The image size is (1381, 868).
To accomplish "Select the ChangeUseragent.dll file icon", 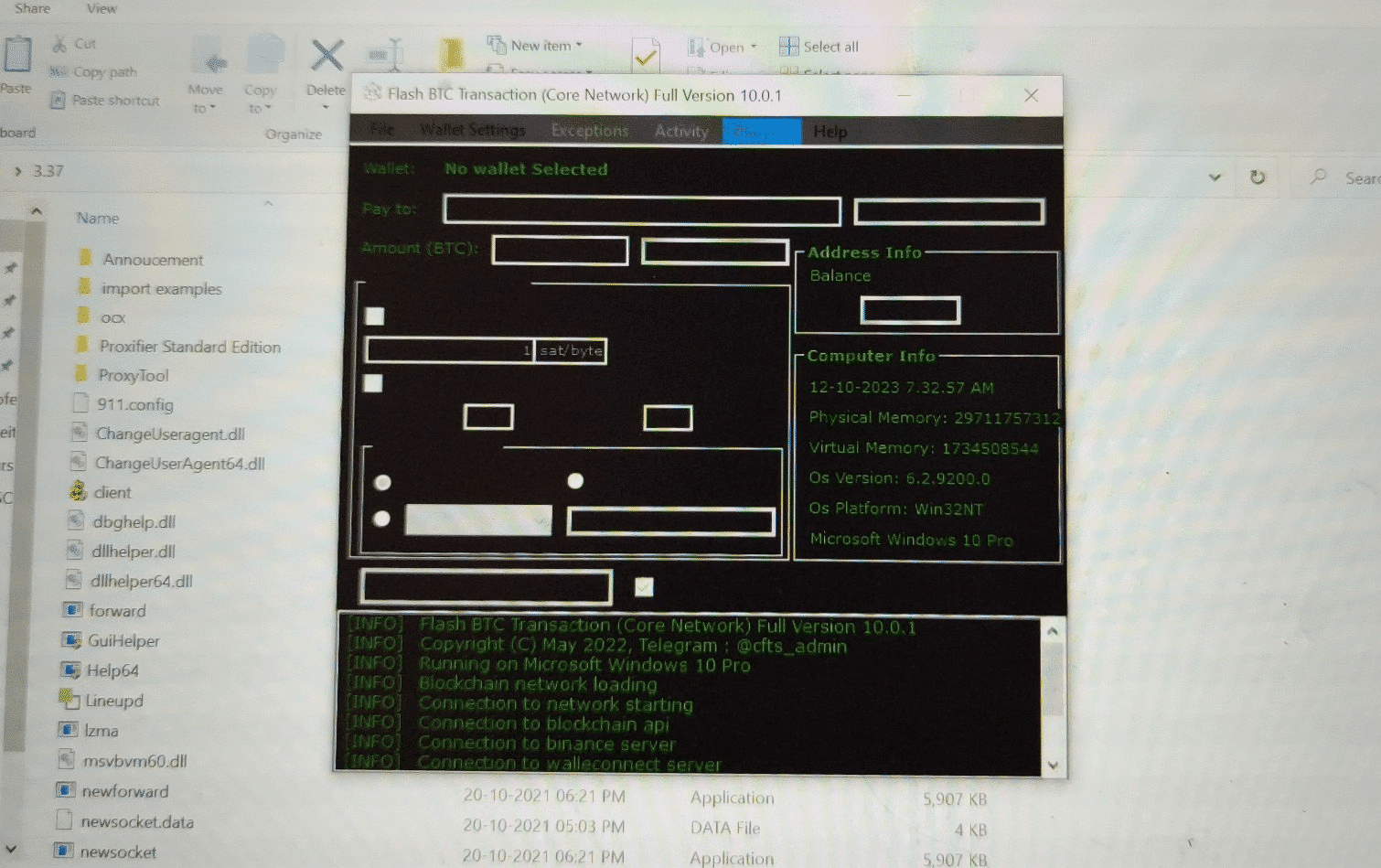I will [80, 433].
